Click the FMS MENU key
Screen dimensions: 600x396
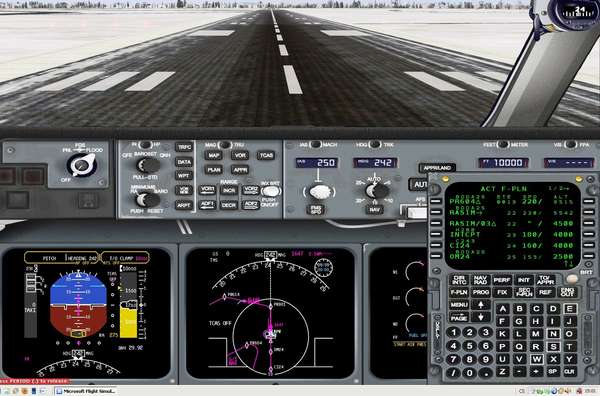tap(459, 305)
